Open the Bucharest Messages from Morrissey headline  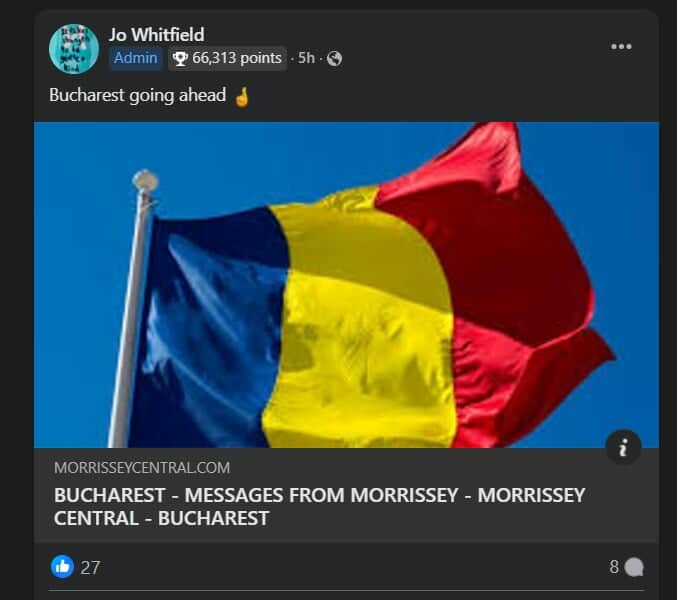coord(320,506)
